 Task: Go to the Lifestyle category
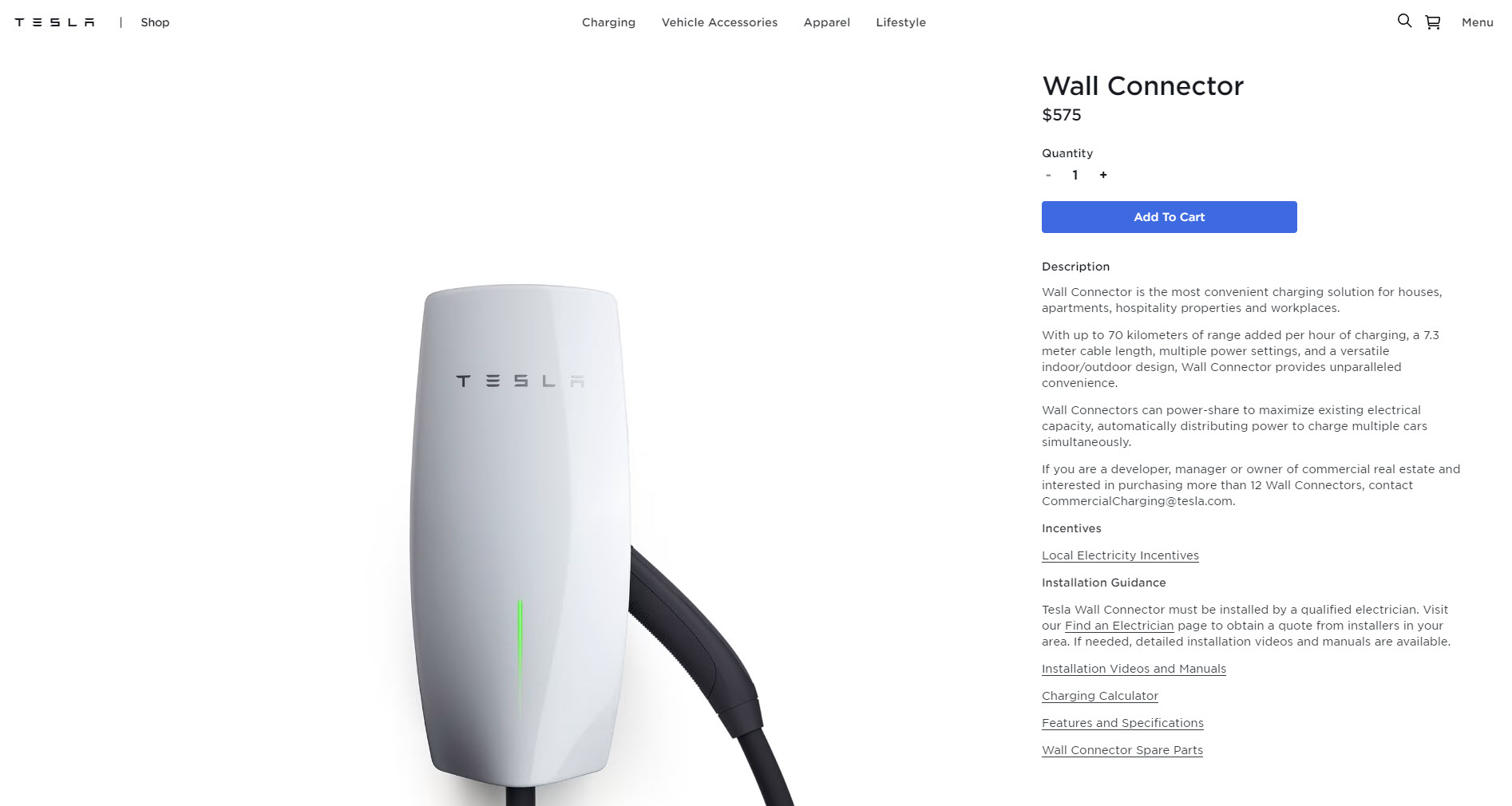(900, 22)
